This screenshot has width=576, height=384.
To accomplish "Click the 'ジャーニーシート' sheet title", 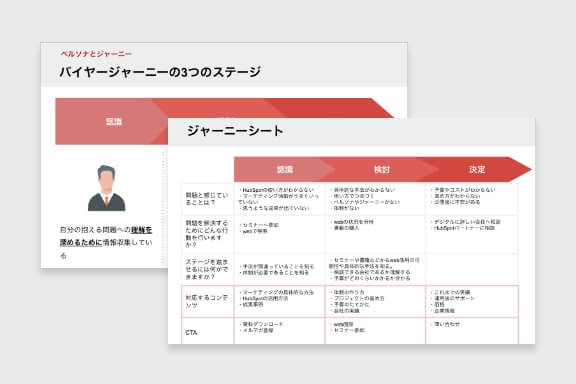I will coord(235,131).
